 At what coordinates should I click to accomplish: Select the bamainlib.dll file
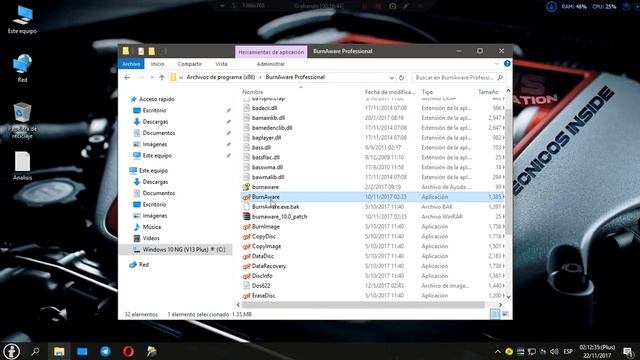268,118
